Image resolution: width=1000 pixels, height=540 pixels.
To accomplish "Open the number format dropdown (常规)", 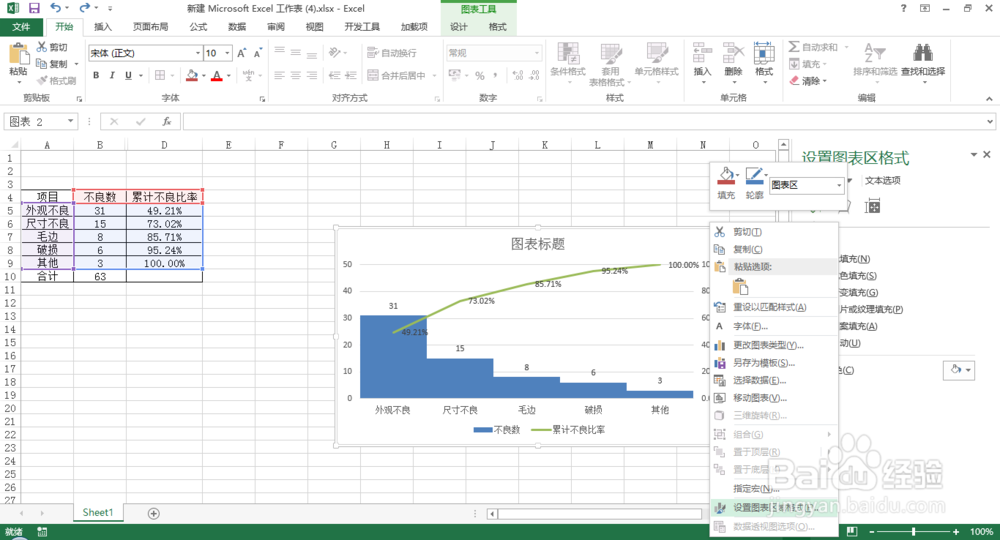I will (x=536, y=53).
